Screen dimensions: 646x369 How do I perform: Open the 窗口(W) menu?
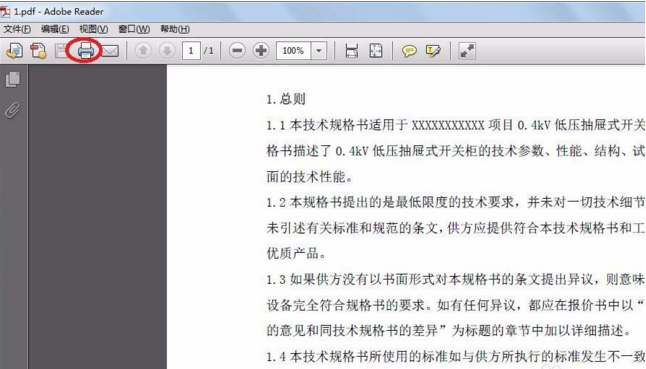coord(134,29)
